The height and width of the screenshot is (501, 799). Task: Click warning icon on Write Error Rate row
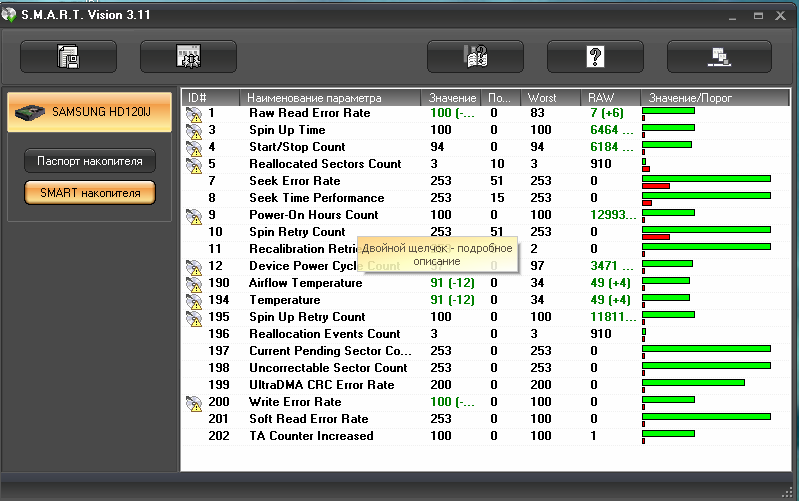194,403
